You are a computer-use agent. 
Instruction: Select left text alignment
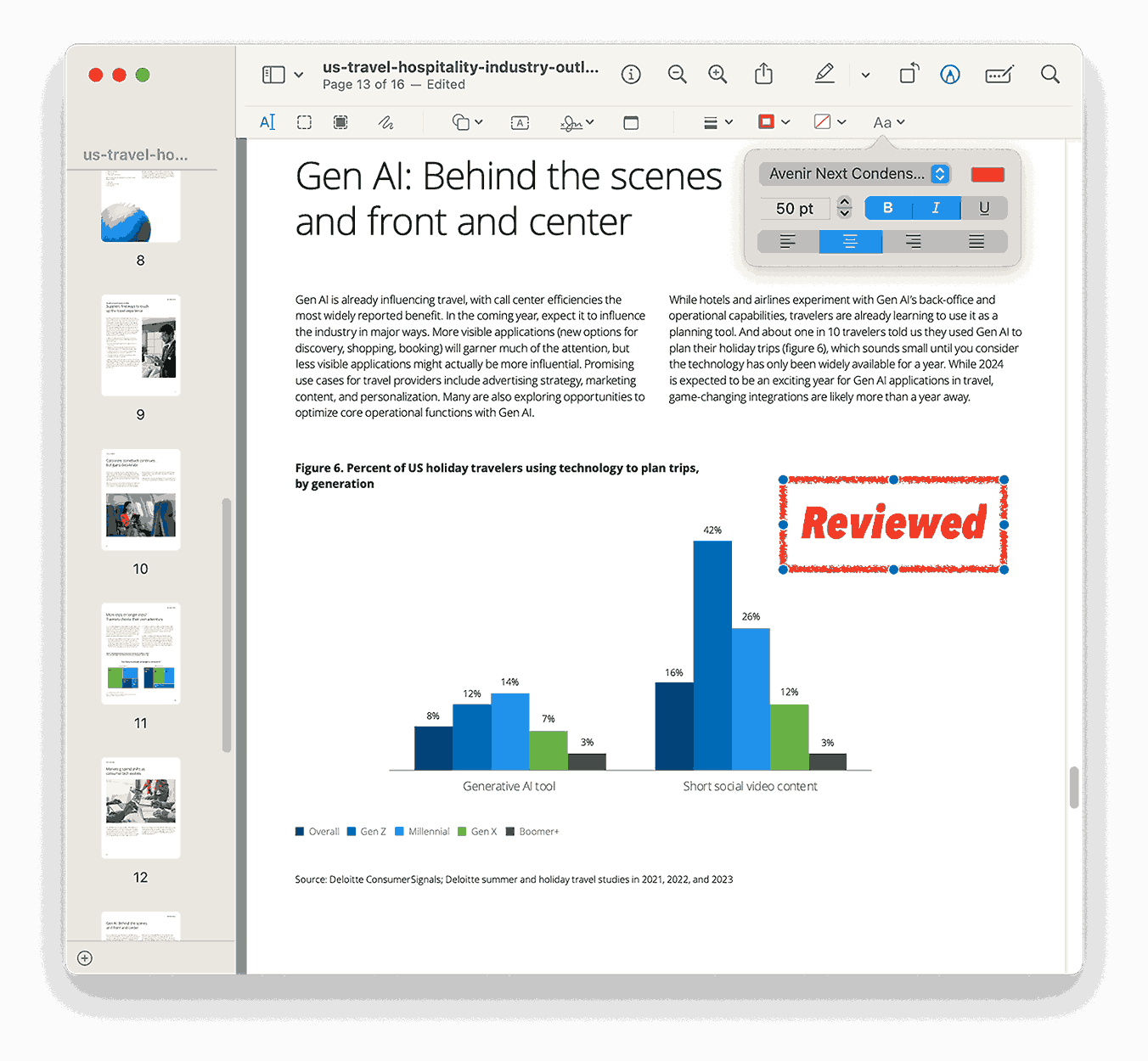[785, 241]
